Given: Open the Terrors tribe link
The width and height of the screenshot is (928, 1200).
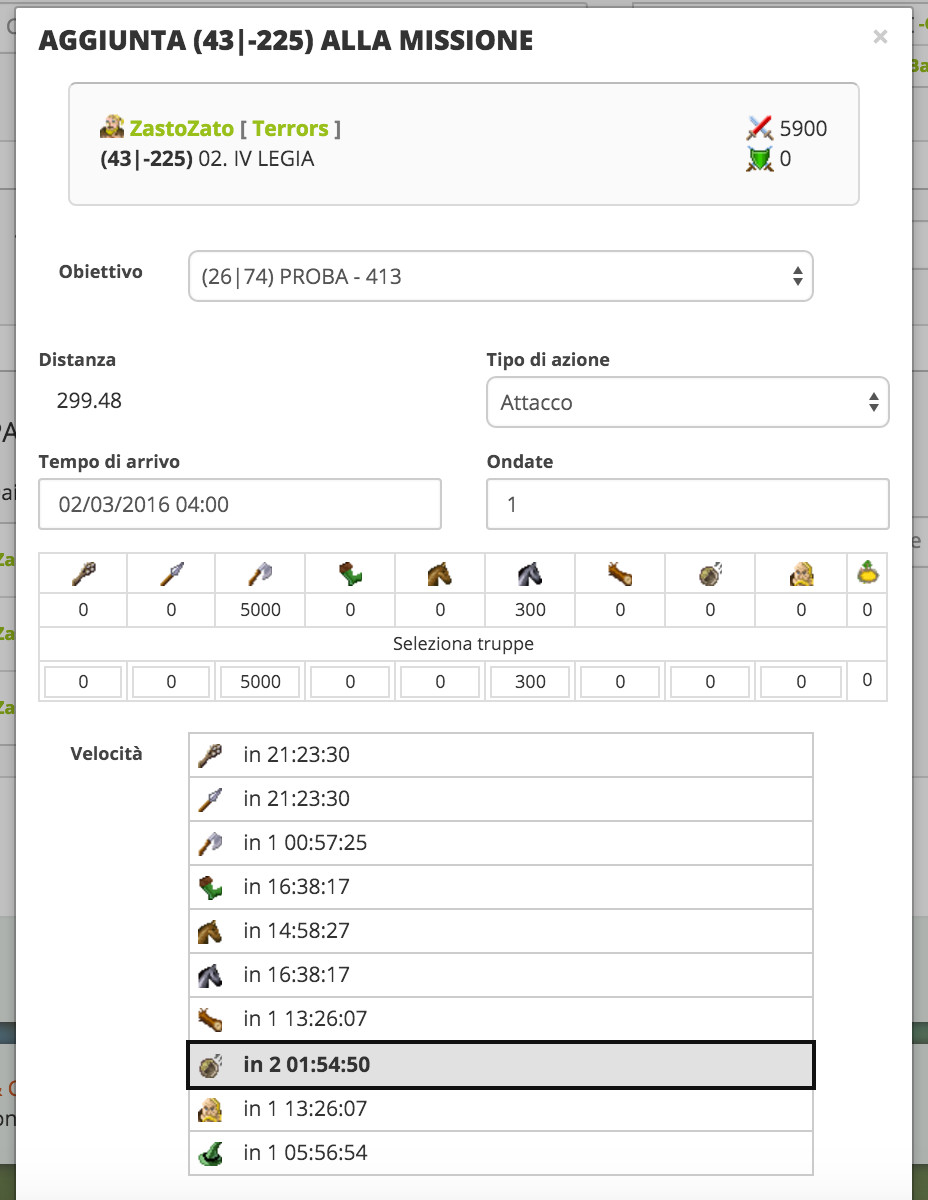Looking at the screenshot, I should click(290, 128).
